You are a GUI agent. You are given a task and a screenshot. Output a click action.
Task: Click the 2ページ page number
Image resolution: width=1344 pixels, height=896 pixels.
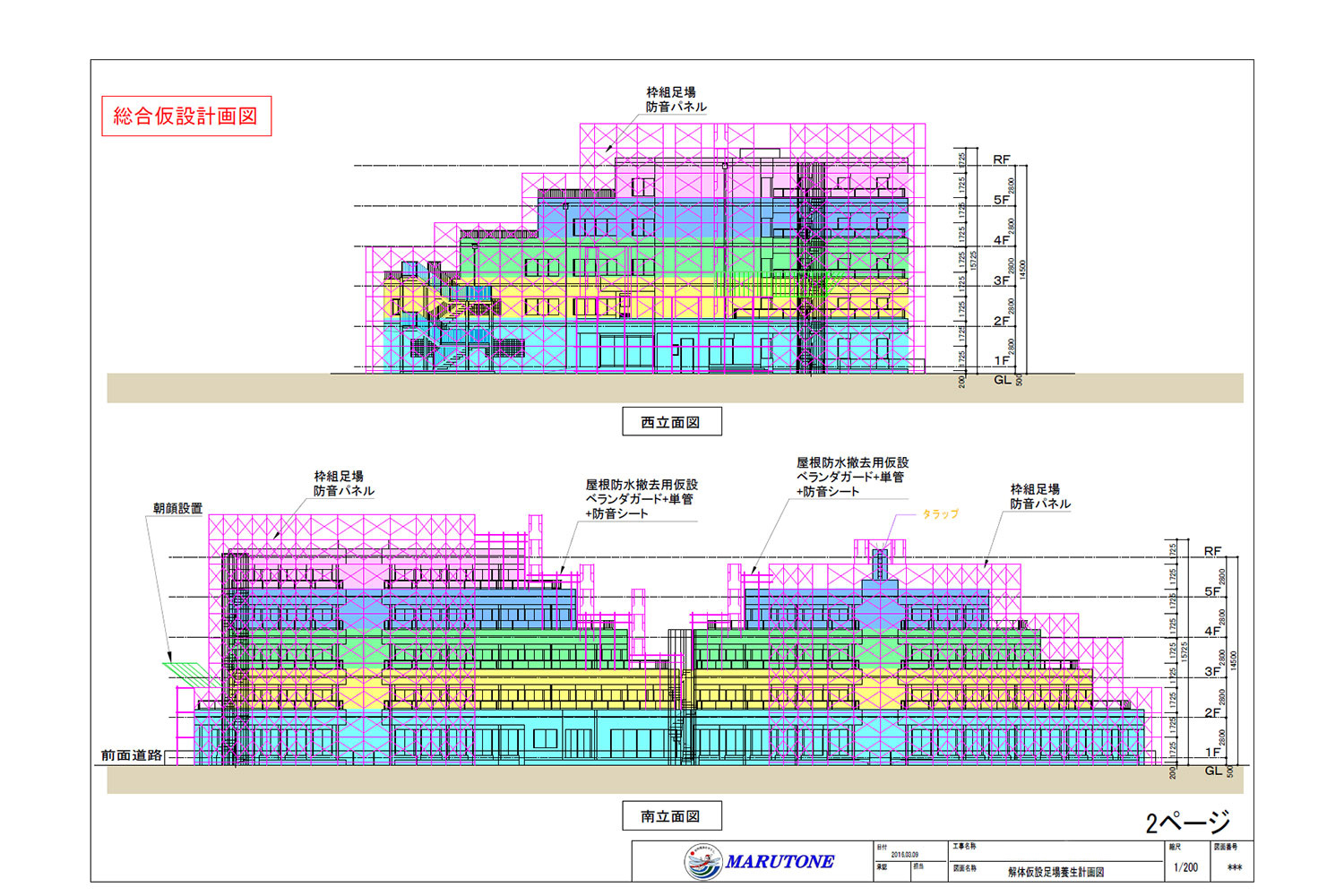click(1187, 822)
